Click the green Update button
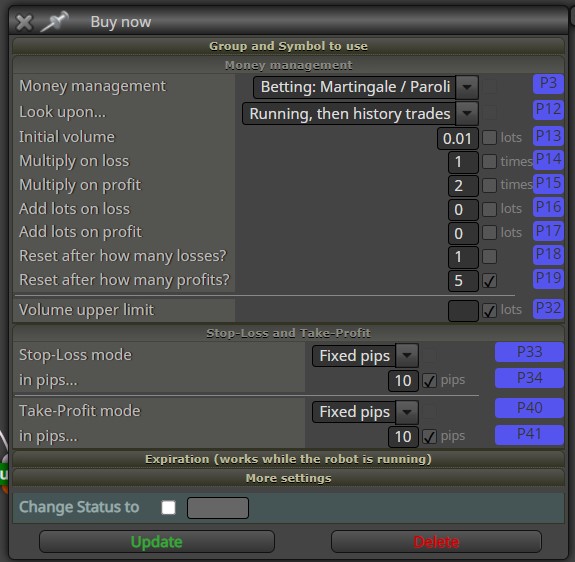Viewport: 575px width, 562px height. [x=157, y=541]
